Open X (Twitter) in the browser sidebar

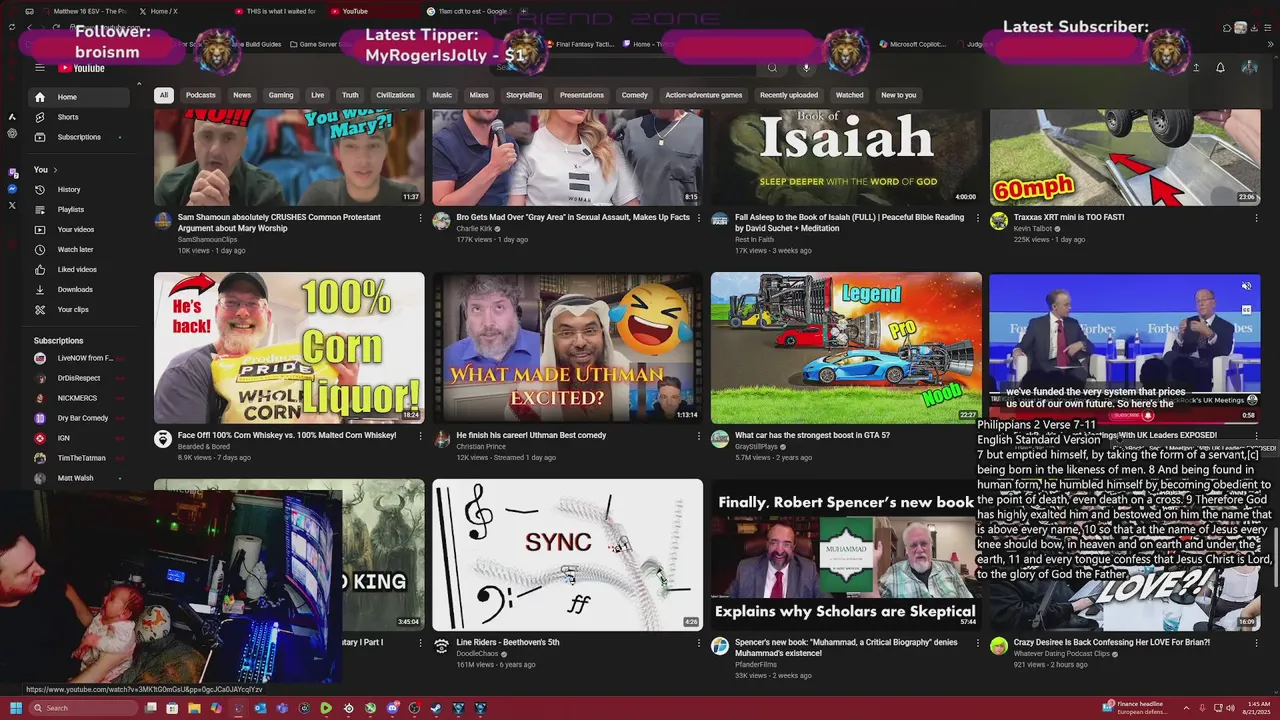pos(12,205)
